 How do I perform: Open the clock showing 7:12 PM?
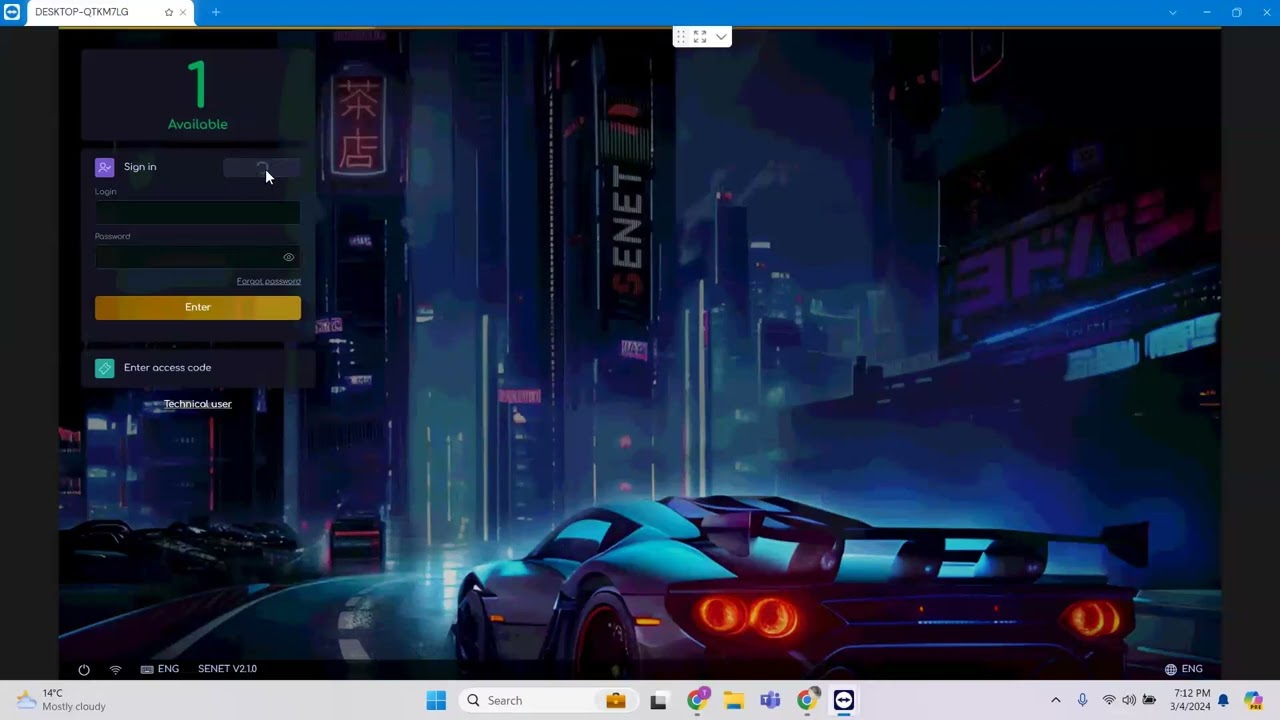1191,700
